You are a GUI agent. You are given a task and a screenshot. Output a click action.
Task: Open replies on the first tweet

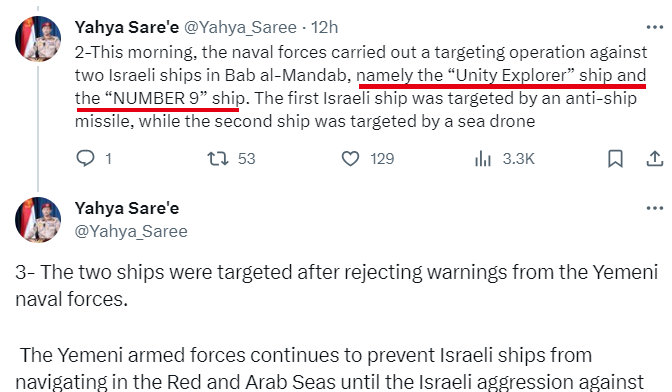coord(85,159)
